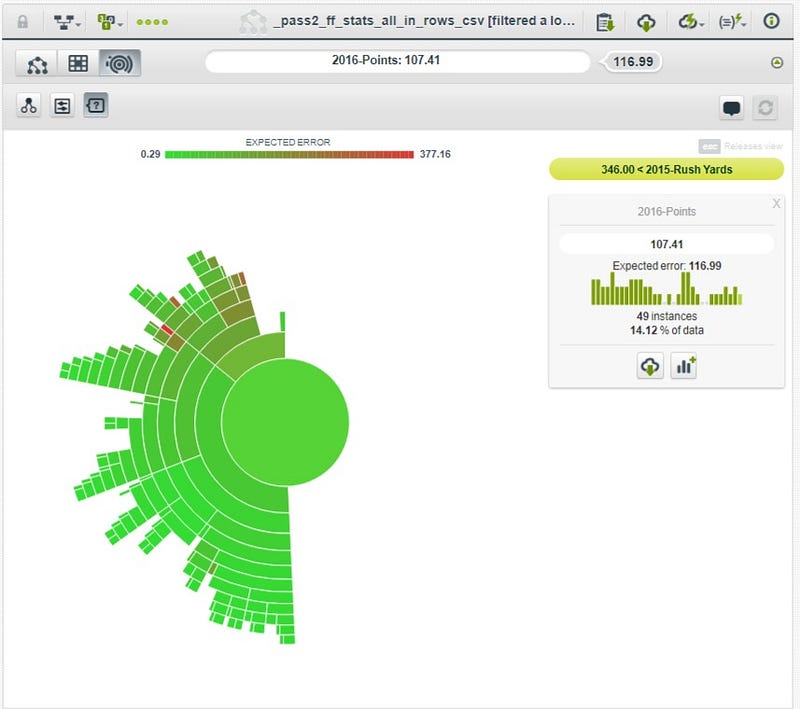Toggle the prediction-by-question icon
The height and width of the screenshot is (709, 800).
tap(96, 106)
